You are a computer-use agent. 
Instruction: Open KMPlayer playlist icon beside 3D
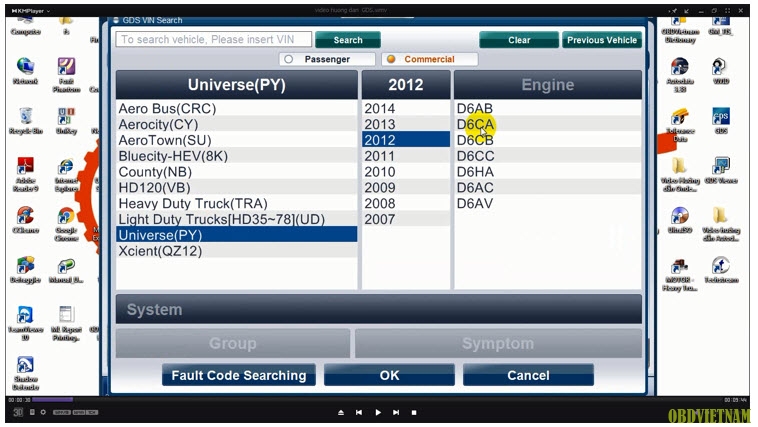(x=32, y=412)
